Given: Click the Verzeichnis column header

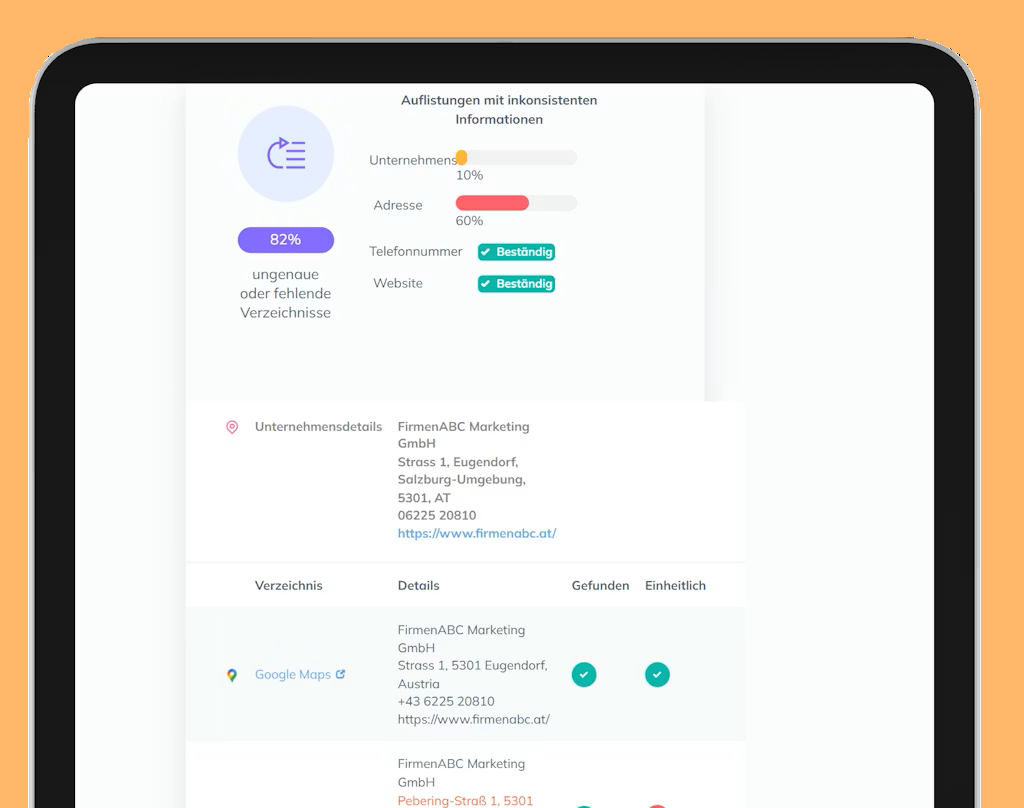Looking at the screenshot, I should 288,586.
